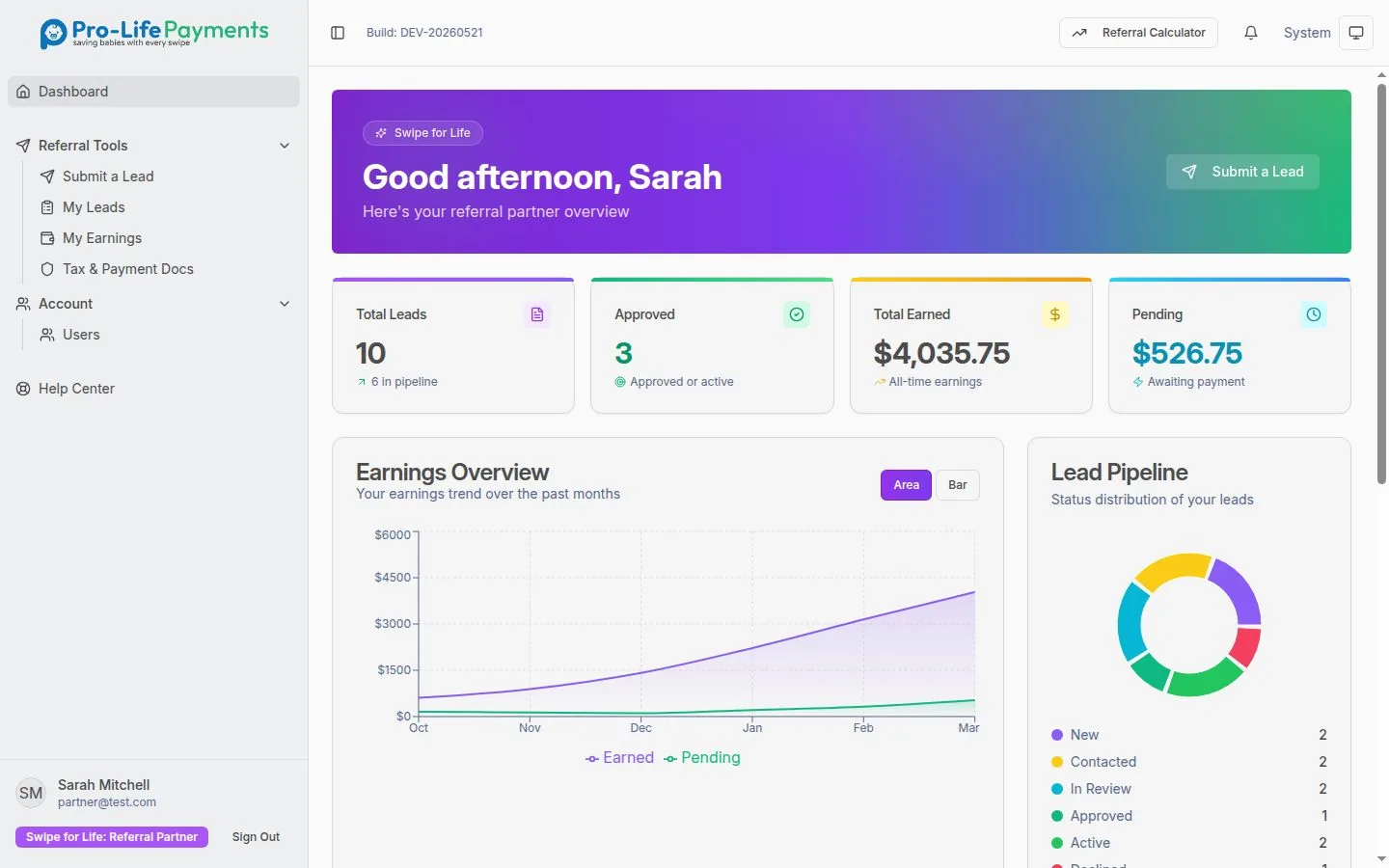Toggle the sidebar panel icon
Viewport: 1389px width, 868px height.
338,33
